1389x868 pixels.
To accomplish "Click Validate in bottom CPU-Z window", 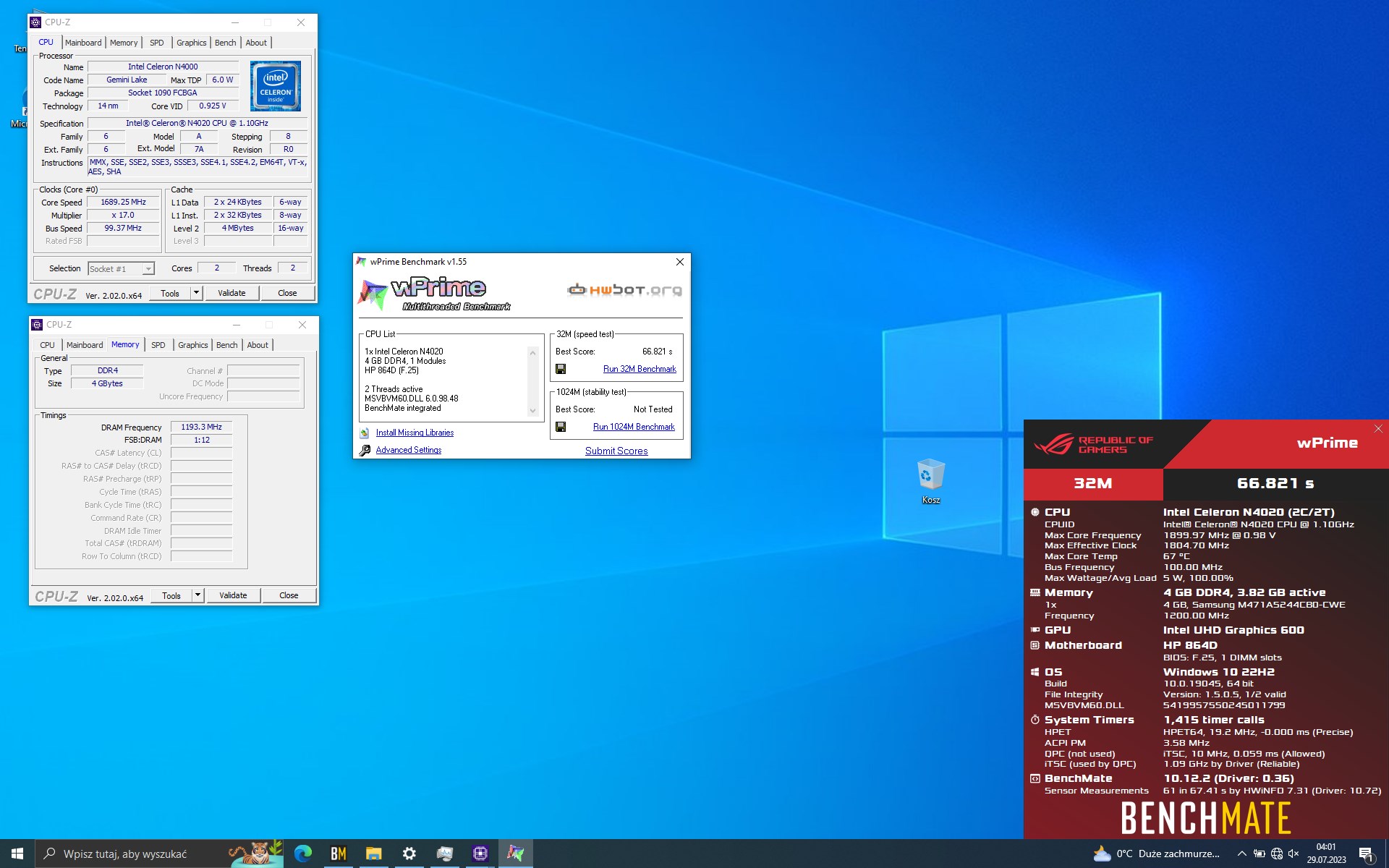I will (x=233, y=595).
